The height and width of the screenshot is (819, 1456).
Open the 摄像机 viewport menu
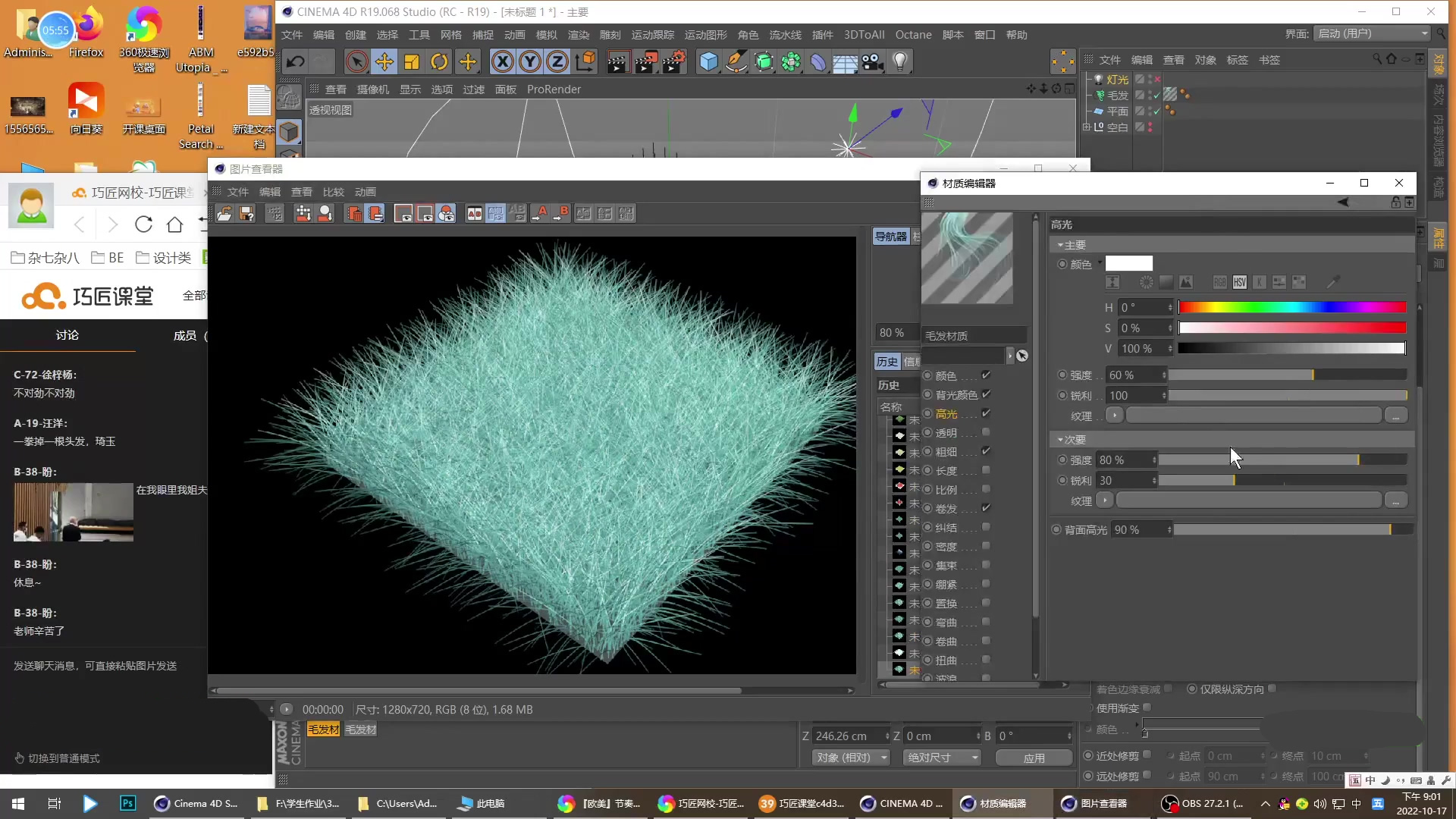pos(373,89)
